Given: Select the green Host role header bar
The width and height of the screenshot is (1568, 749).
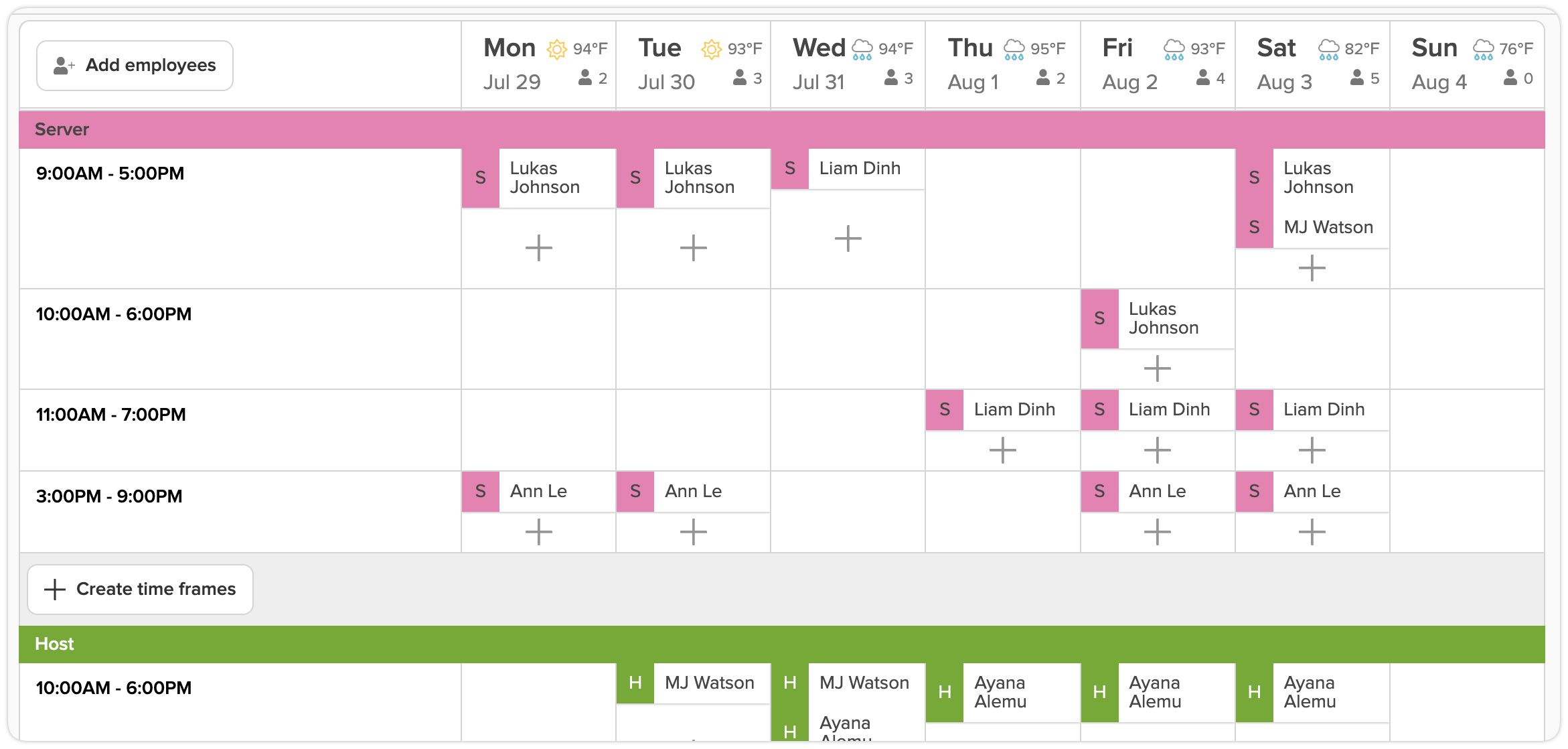Looking at the screenshot, I should [781, 644].
